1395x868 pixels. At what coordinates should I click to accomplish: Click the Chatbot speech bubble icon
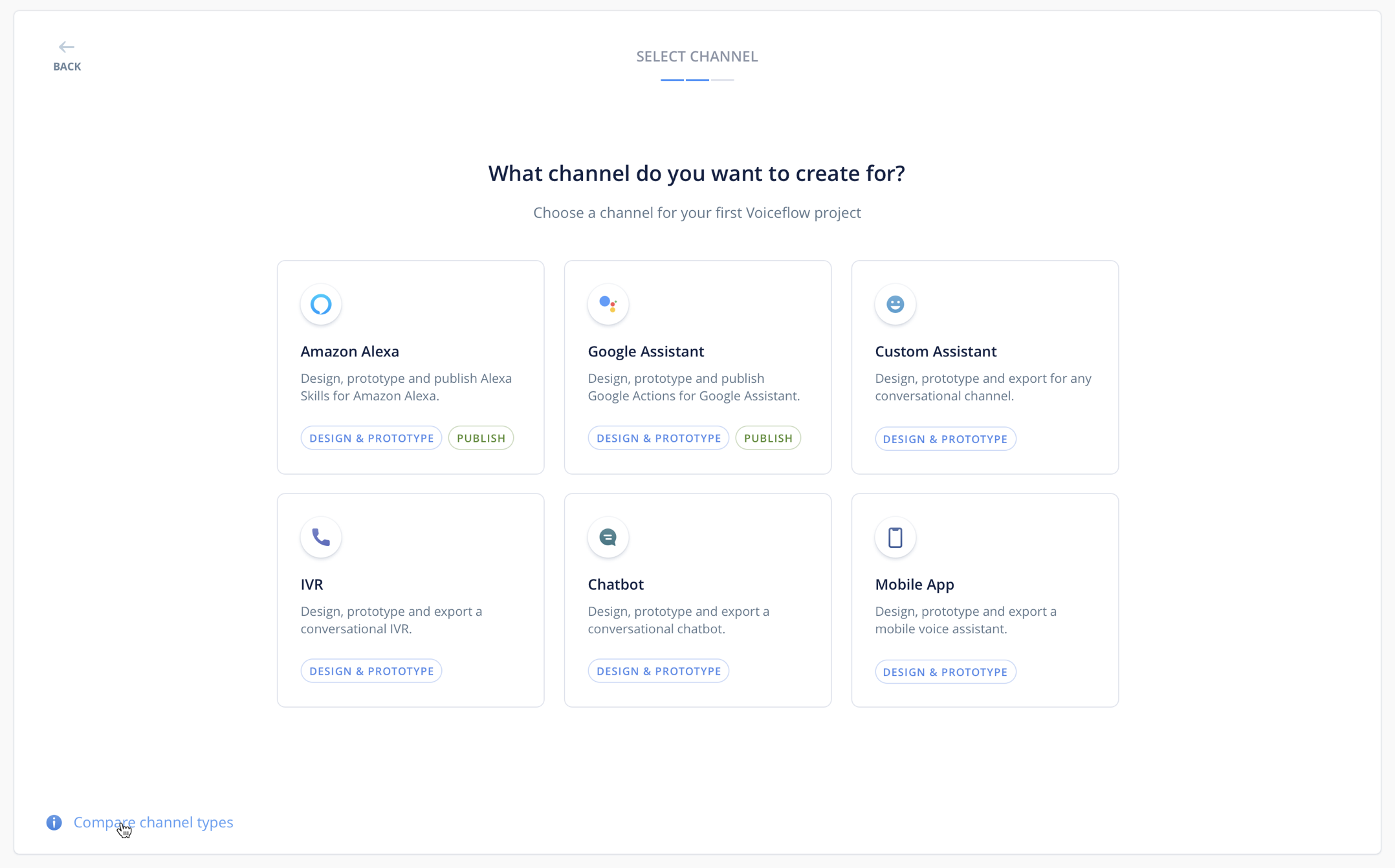tap(608, 537)
